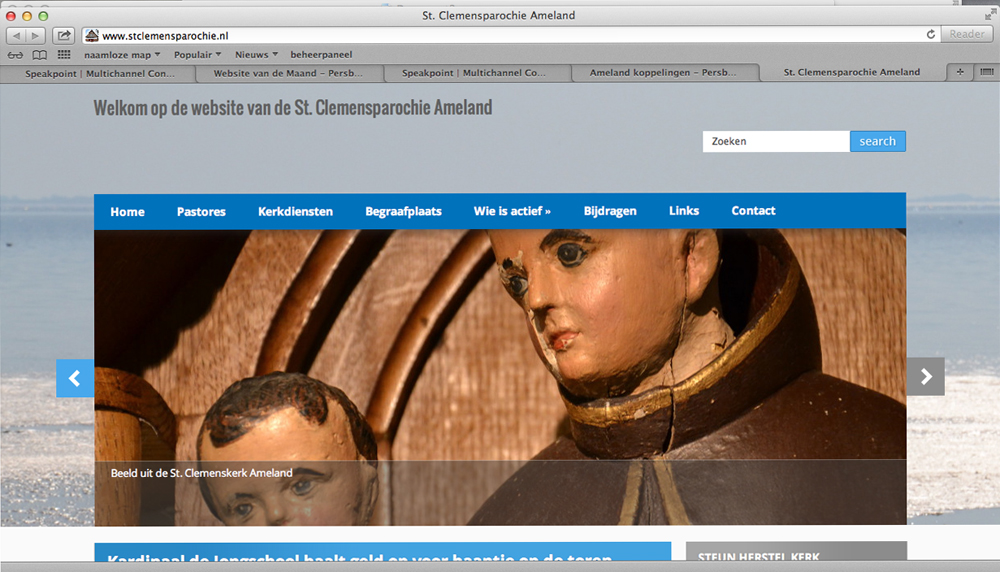Open the Links page
The height and width of the screenshot is (572, 1000).
[684, 210]
